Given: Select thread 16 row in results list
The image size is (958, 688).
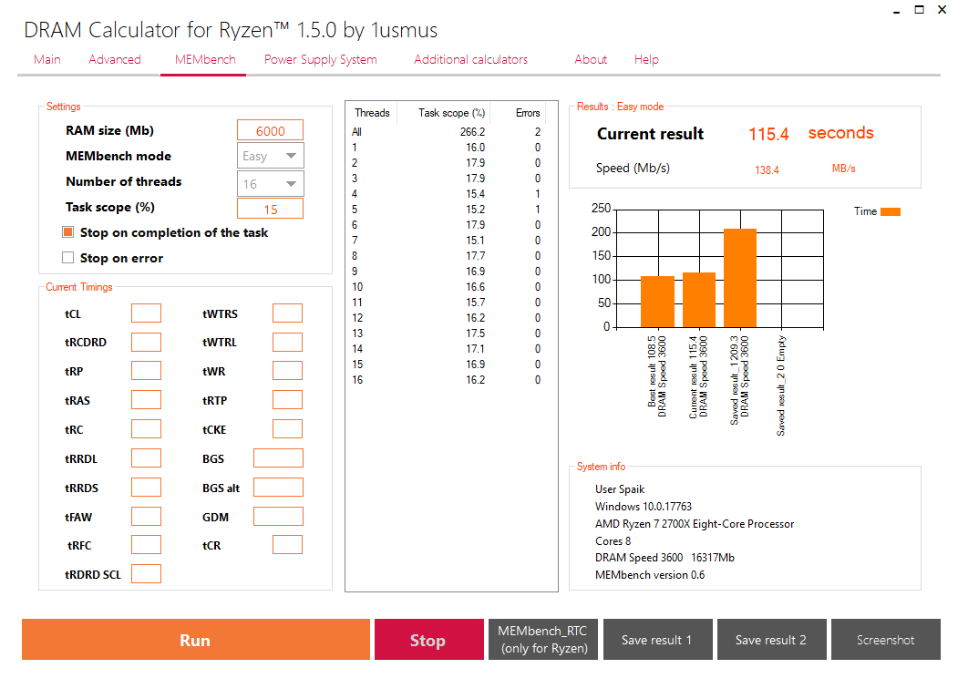Looking at the screenshot, I should pos(446,380).
